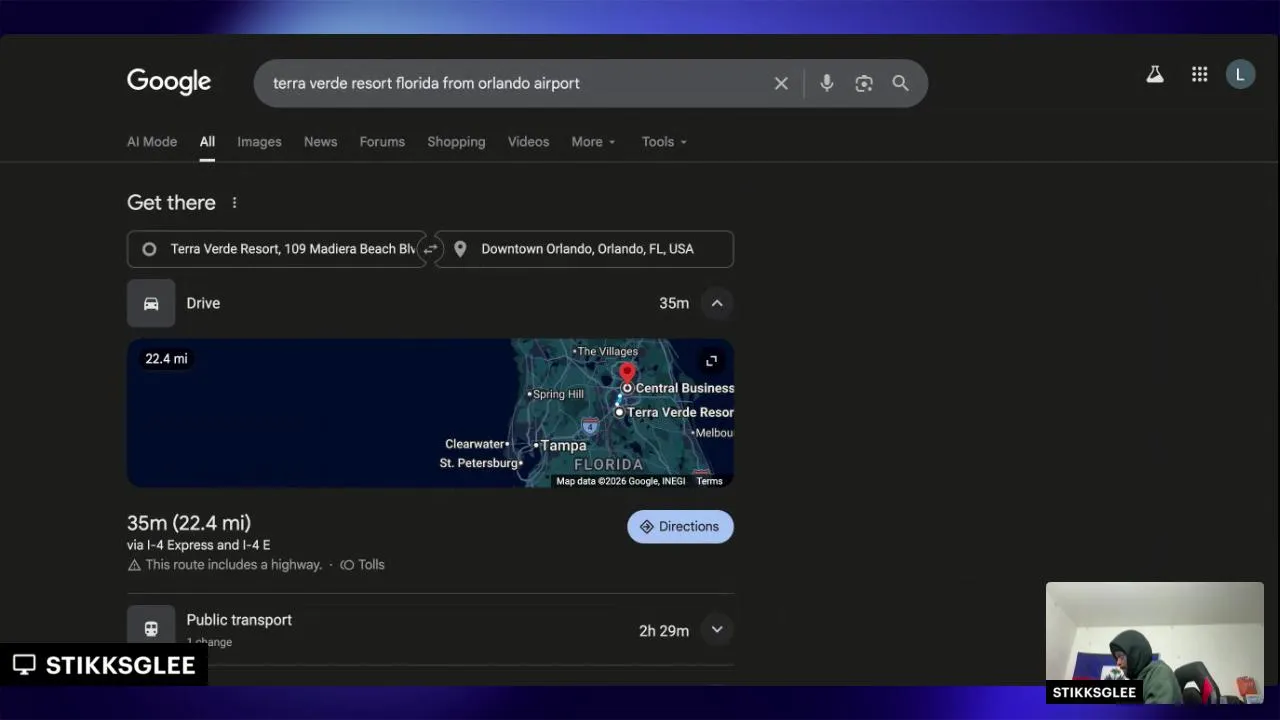Open Search Labs flask icon
1280x720 pixels.
click(1155, 74)
